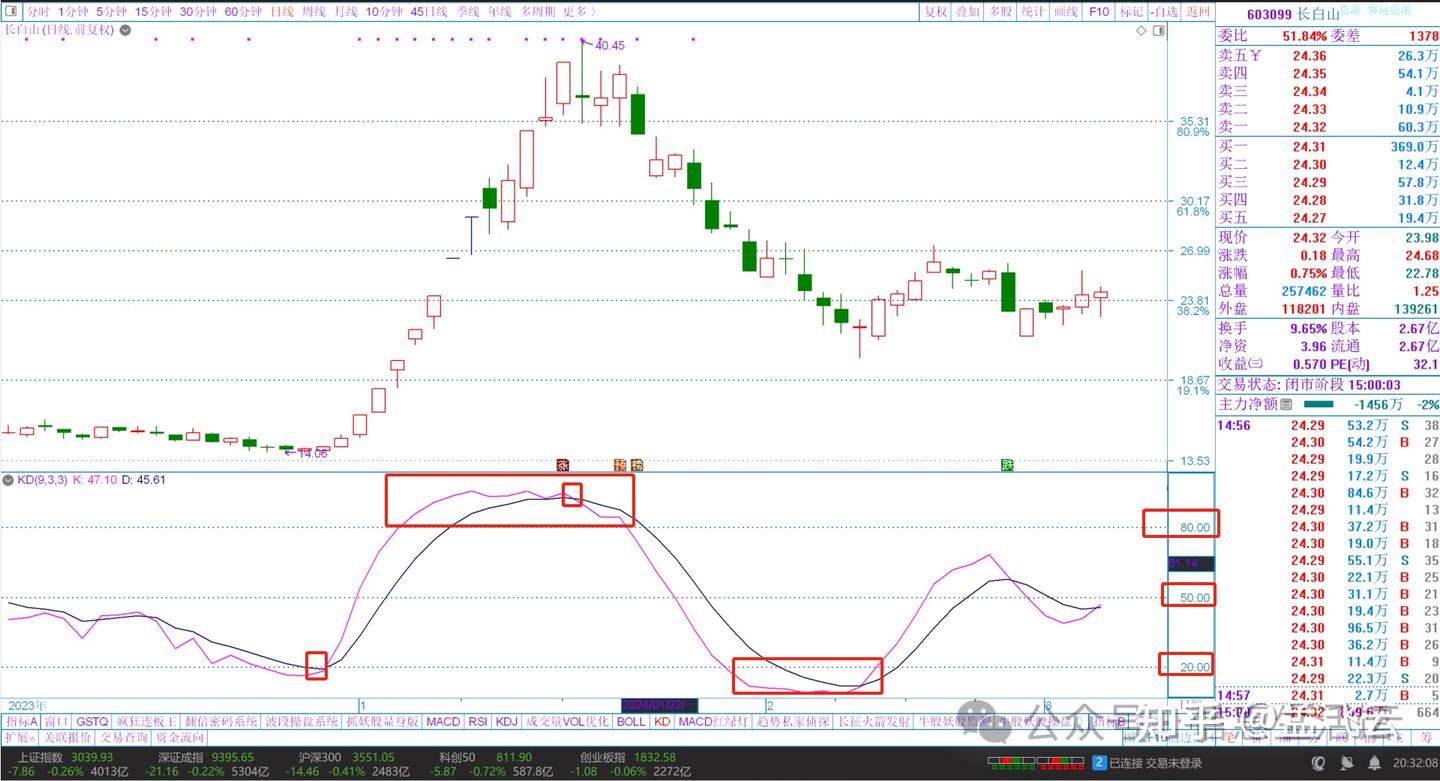Click the 涨 marker under the price chart

click(562, 465)
